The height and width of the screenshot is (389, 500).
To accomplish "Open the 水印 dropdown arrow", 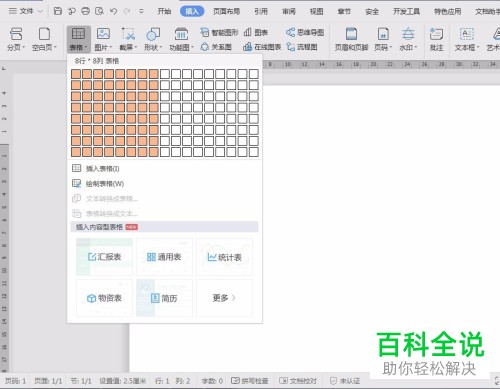I will click(x=415, y=47).
